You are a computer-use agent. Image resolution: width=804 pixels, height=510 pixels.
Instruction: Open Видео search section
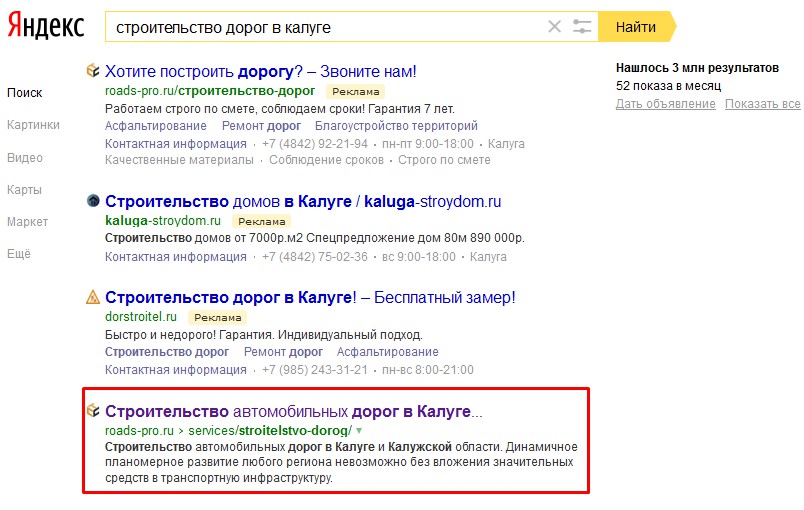(25, 158)
